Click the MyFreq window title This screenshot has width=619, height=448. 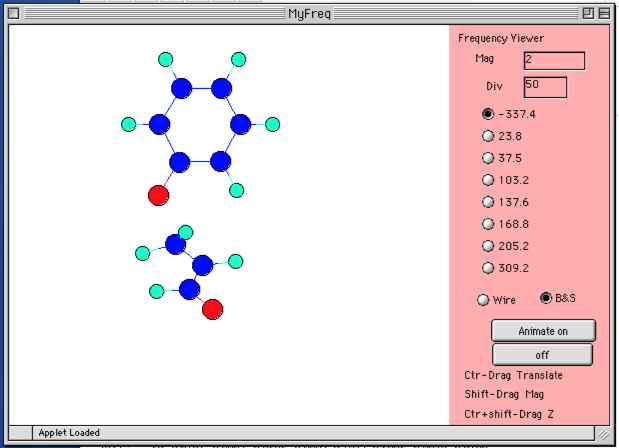click(309, 14)
